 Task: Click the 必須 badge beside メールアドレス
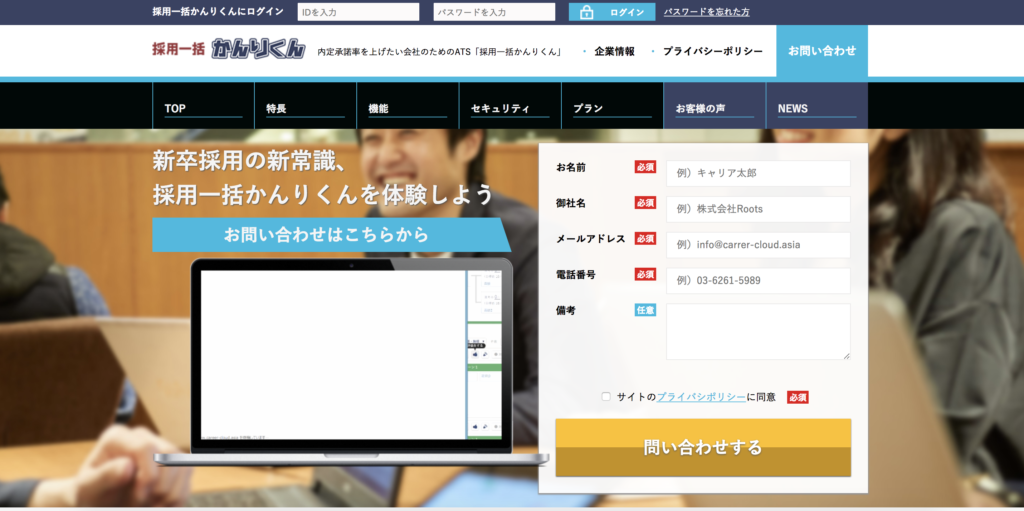(645, 239)
